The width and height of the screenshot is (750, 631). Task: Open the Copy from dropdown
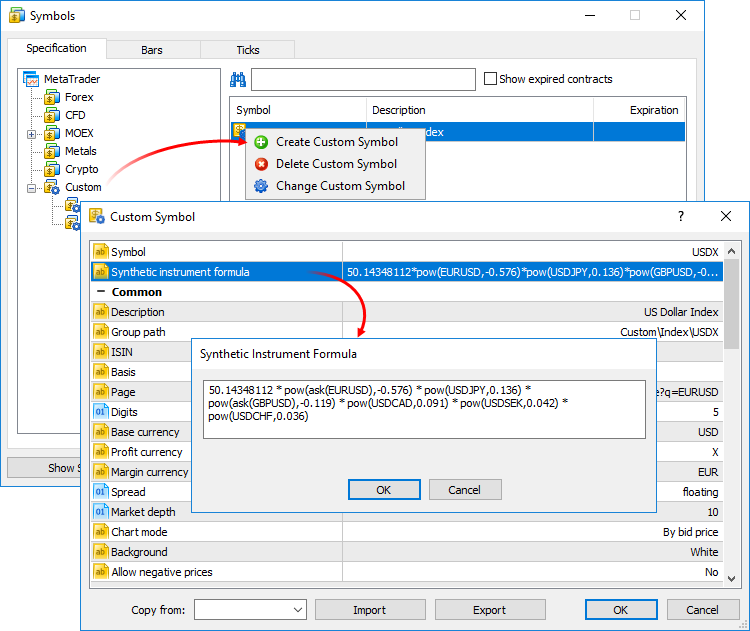297,610
